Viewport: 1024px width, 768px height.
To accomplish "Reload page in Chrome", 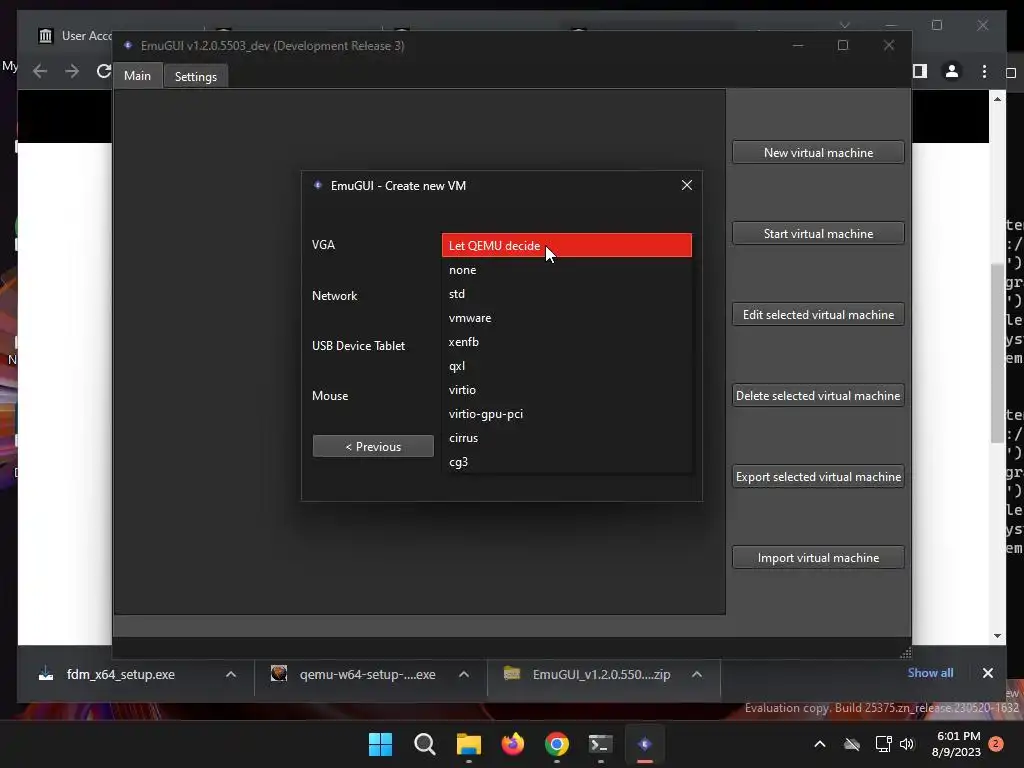I will pyautogui.click(x=103, y=71).
